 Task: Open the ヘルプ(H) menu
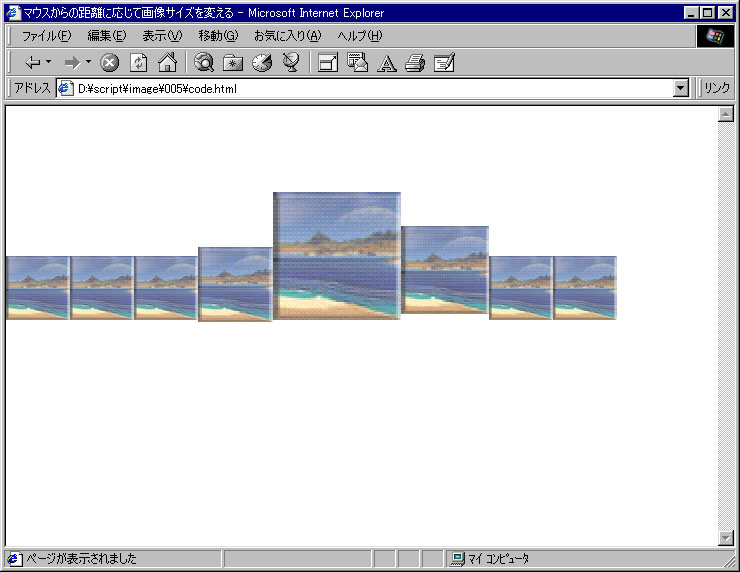[x=360, y=36]
